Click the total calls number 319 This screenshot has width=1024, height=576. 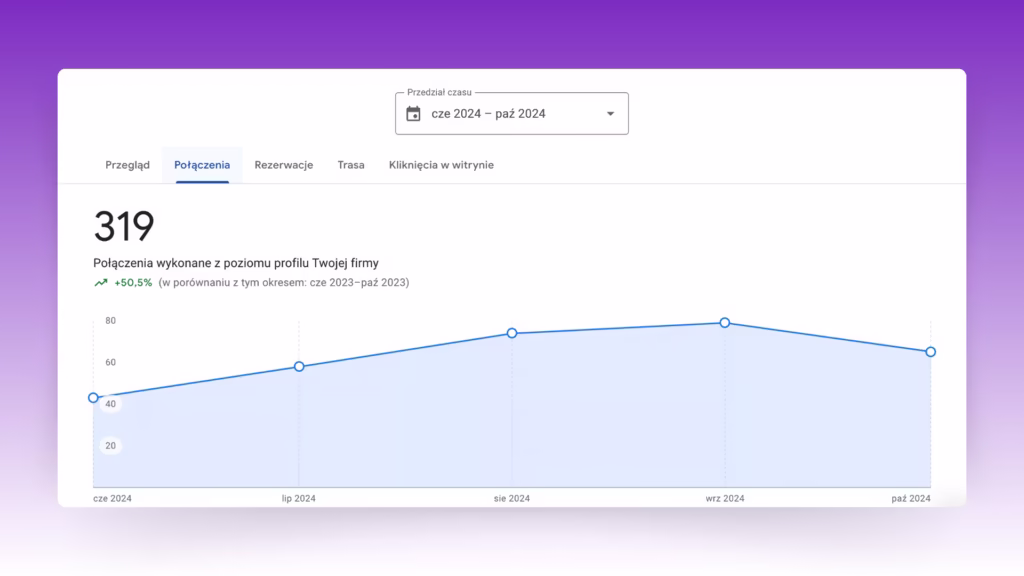[x=124, y=227]
